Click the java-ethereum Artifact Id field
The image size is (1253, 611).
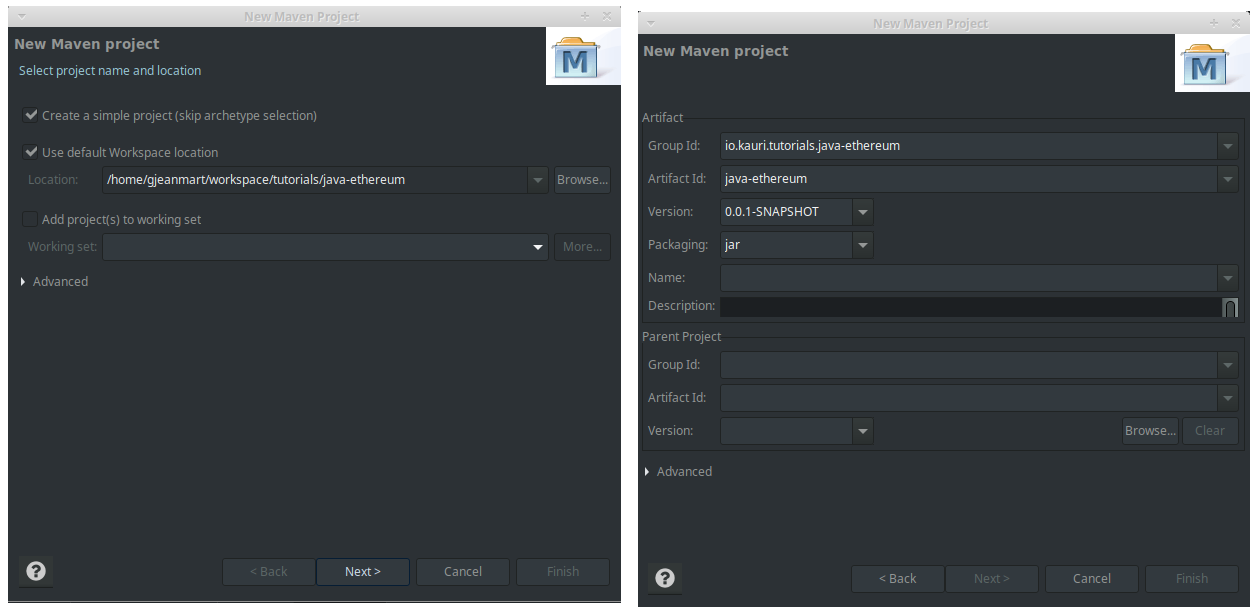(x=969, y=179)
